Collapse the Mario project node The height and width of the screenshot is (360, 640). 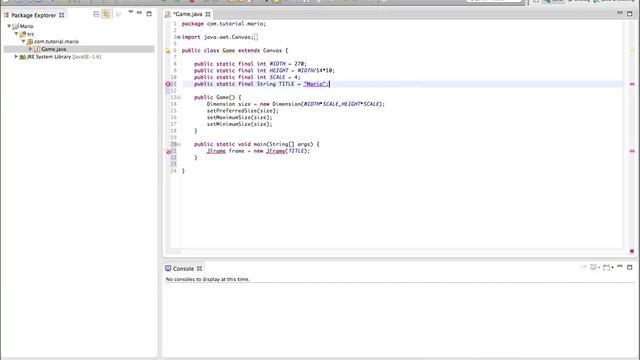coord(9,26)
